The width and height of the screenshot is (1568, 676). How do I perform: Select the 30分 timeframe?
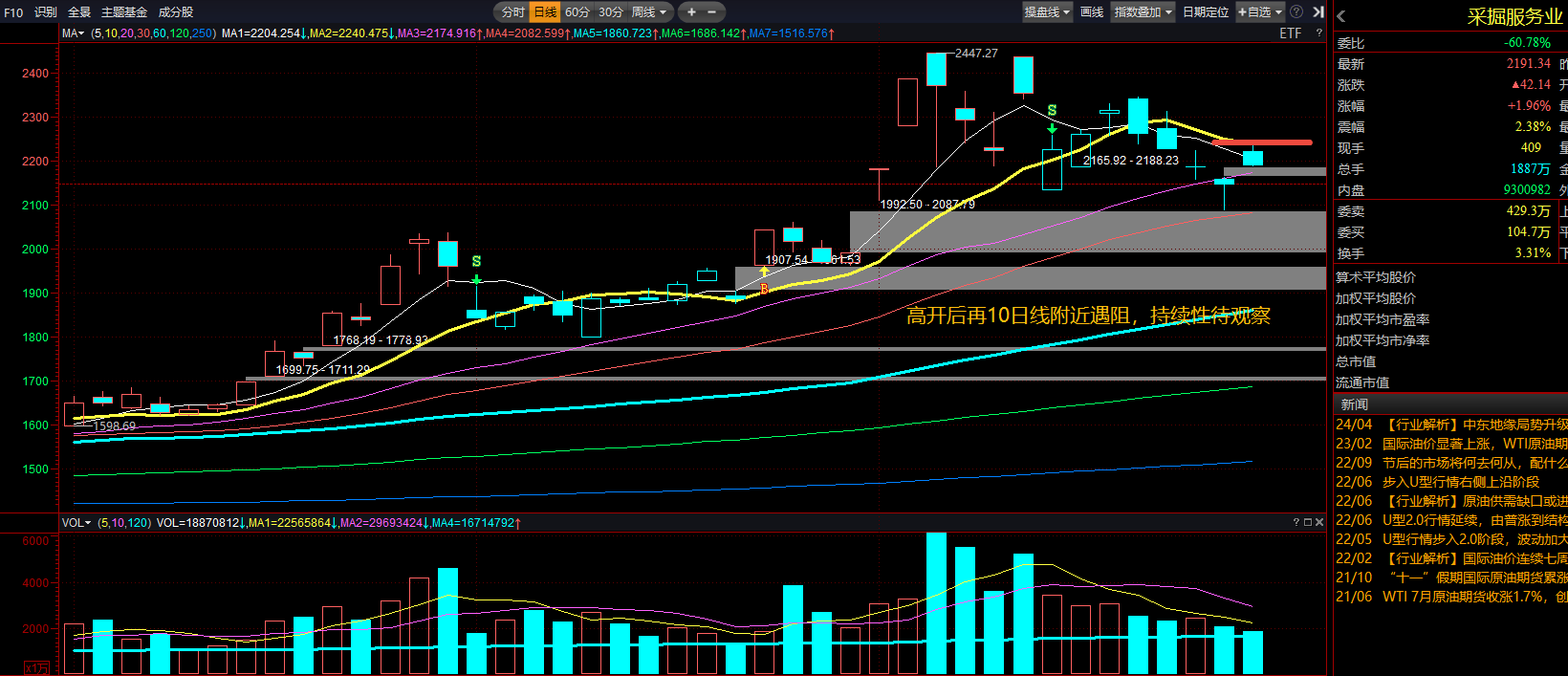610,12
